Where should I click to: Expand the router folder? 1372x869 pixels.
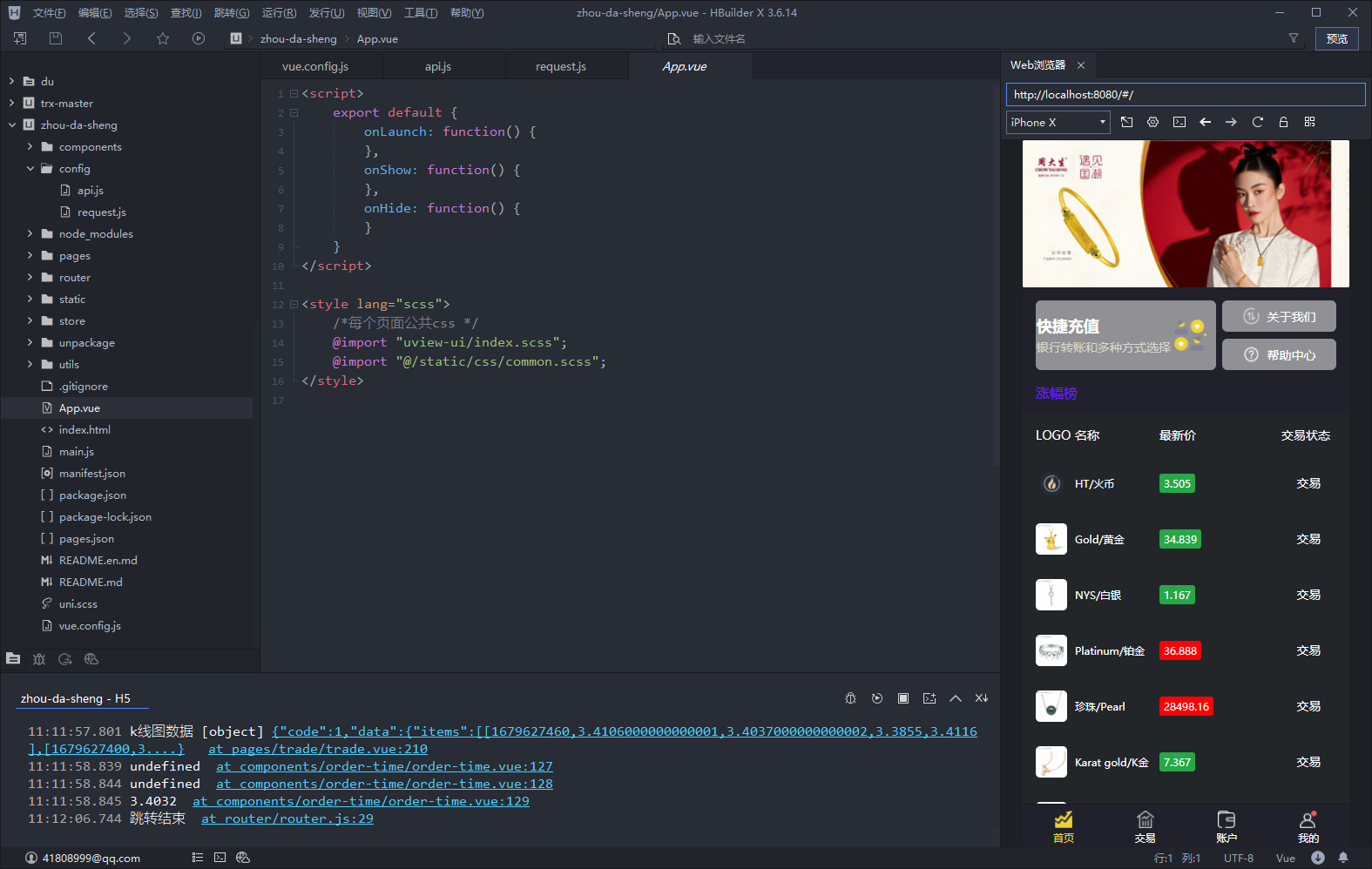coord(30,277)
